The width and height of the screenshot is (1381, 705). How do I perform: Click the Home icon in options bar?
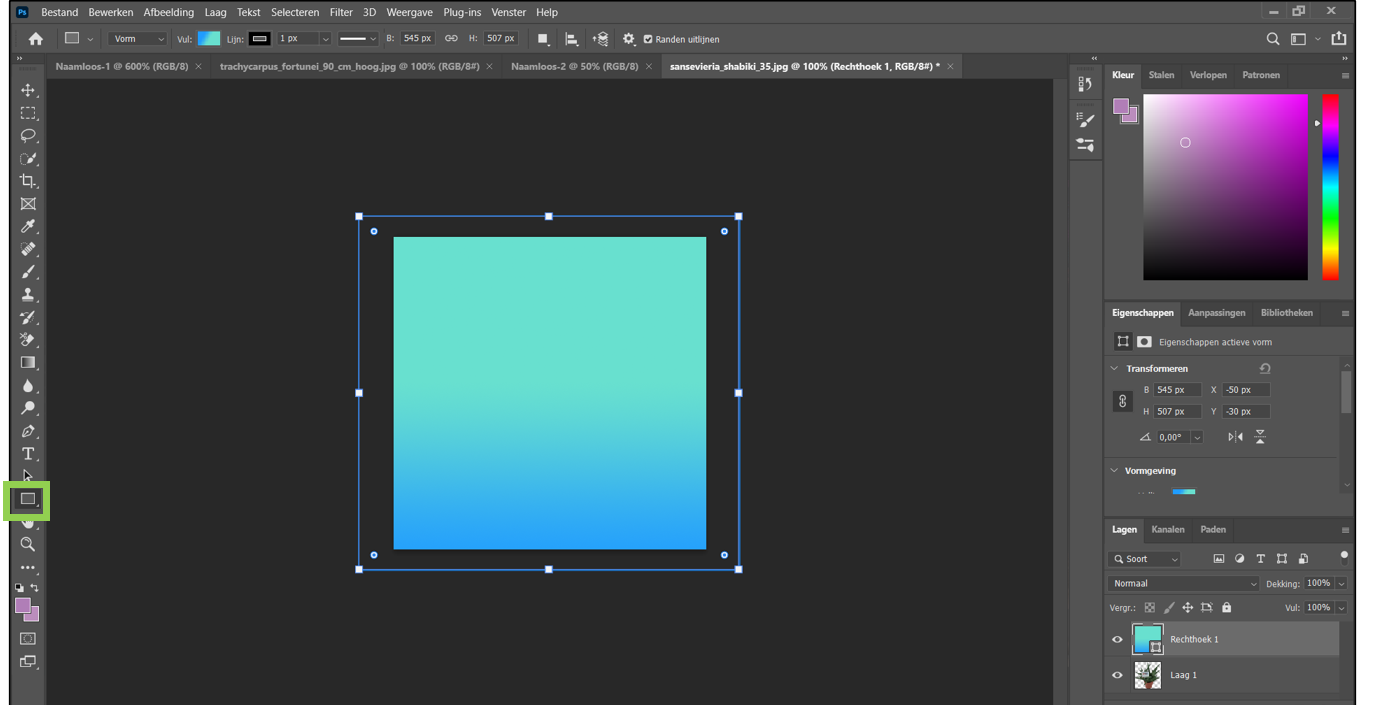pos(36,39)
